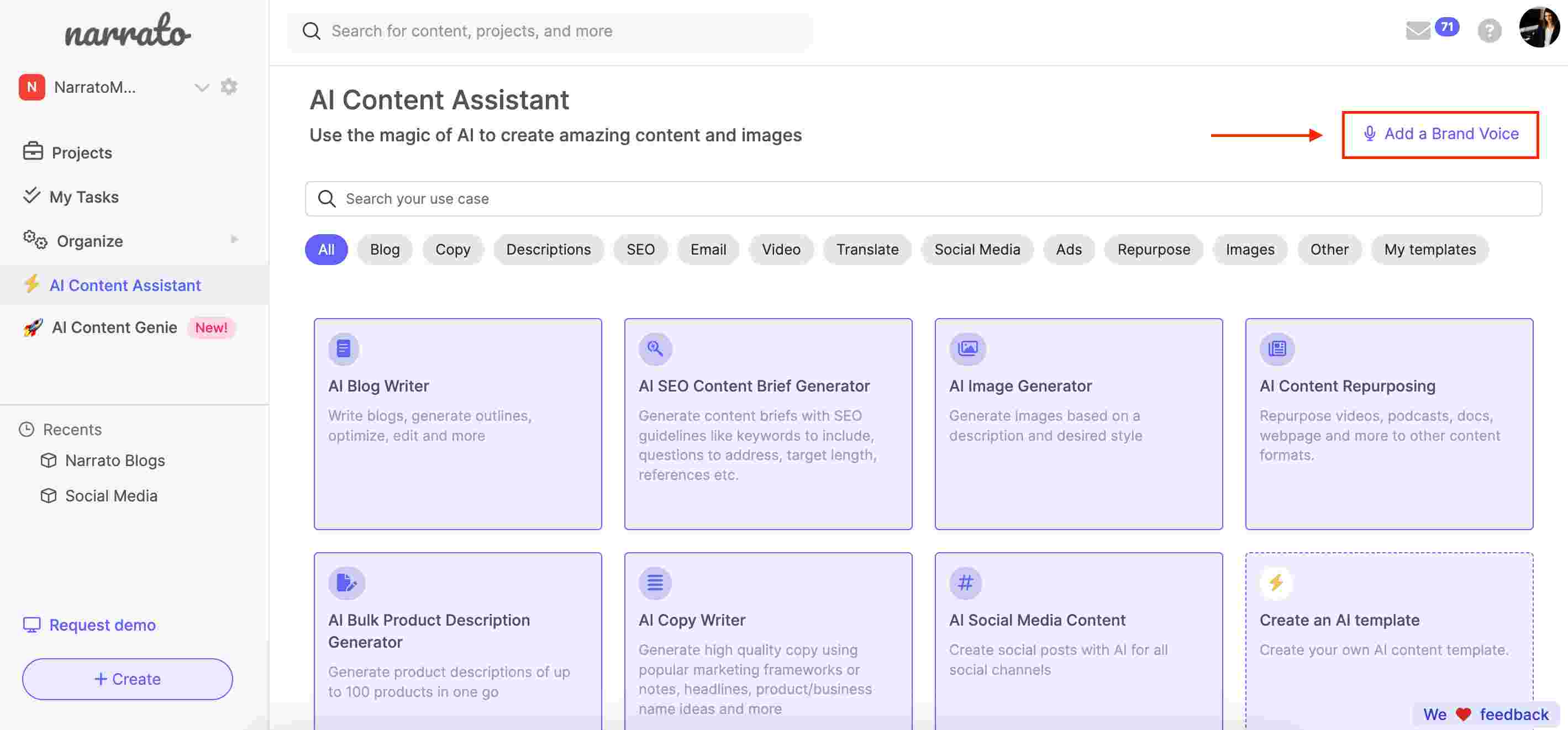
Task: Select the Blog filter tab
Action: pos(385,249)
